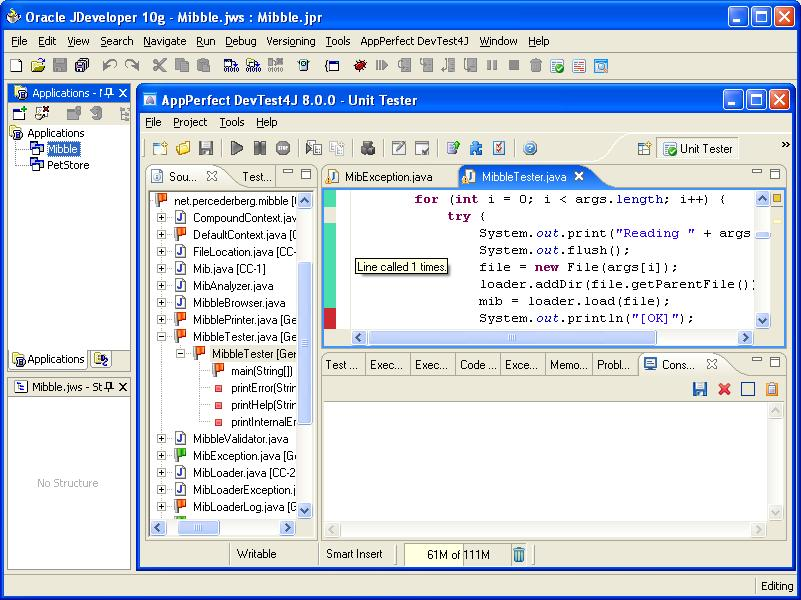The width and height of the screenshot is (801, 600).
Task: Click the checklist icon with red checks
Action: pos(499,149)
